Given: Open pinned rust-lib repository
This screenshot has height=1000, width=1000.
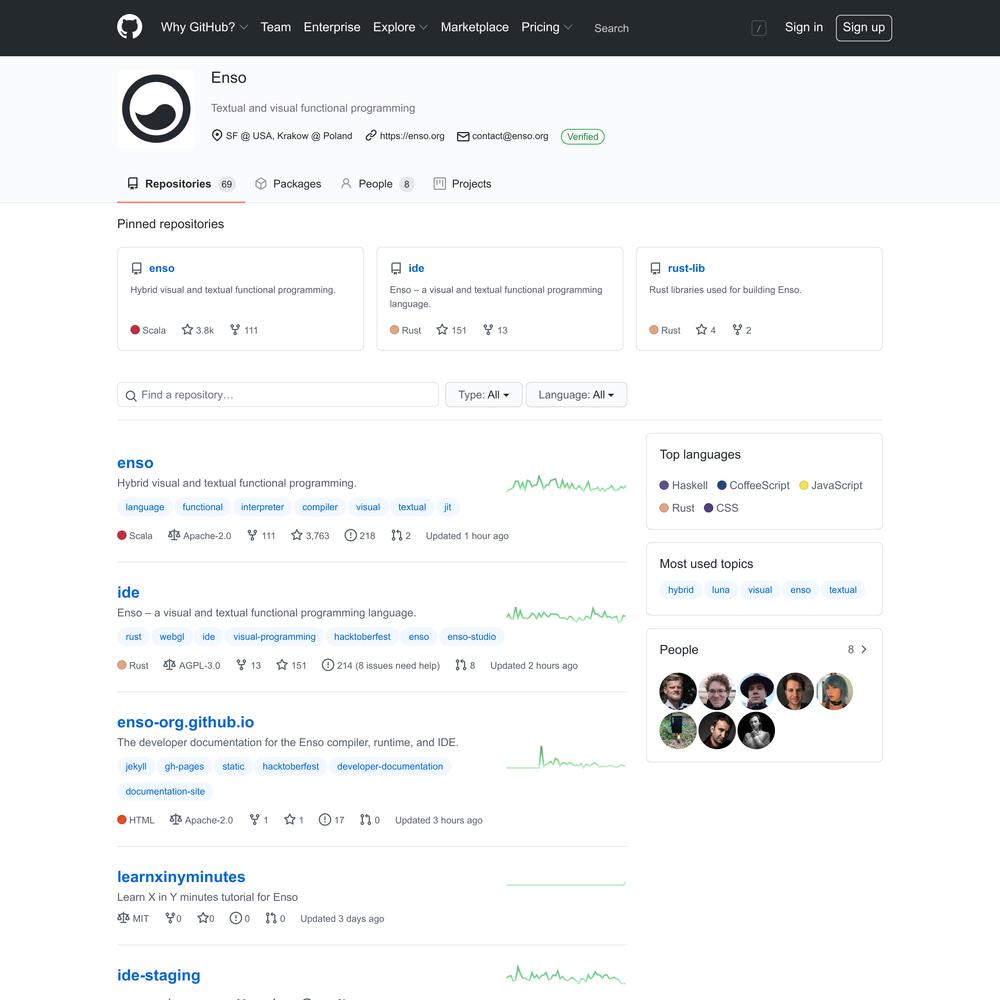Looking at the screenshot, I should coord(686,268).
